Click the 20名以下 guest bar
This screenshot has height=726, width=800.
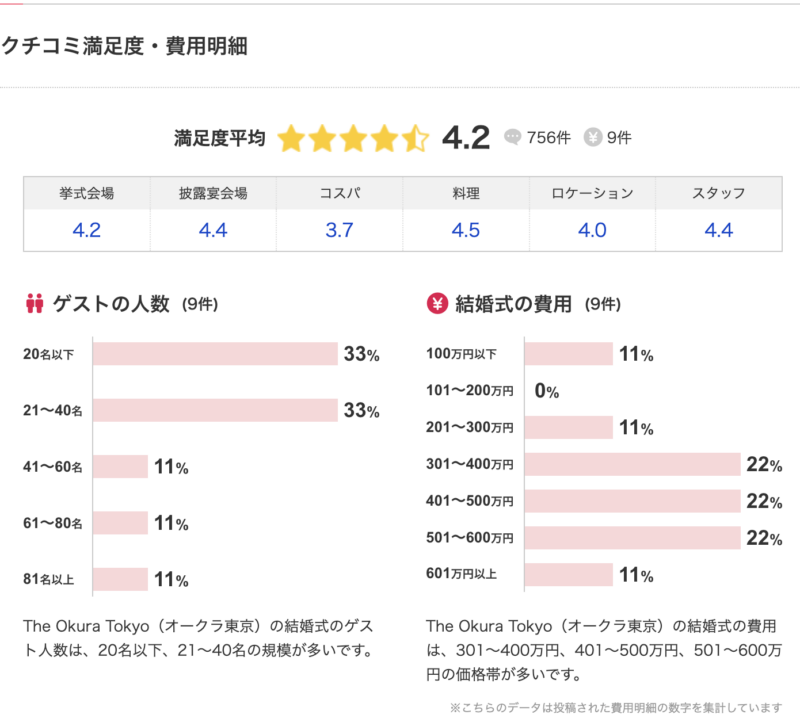(x=216, y=354)
